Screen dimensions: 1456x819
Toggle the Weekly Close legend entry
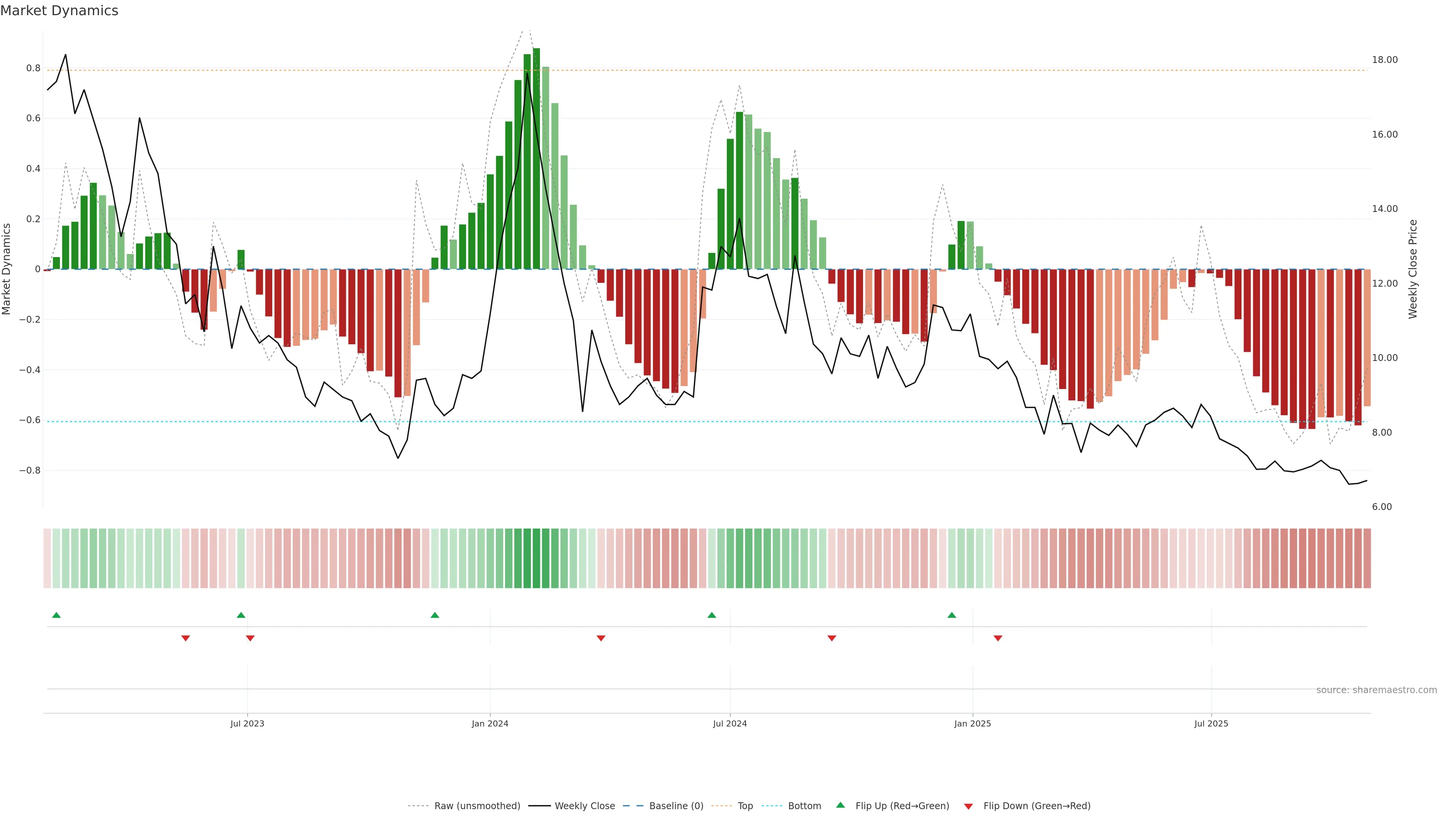(584, 806)
